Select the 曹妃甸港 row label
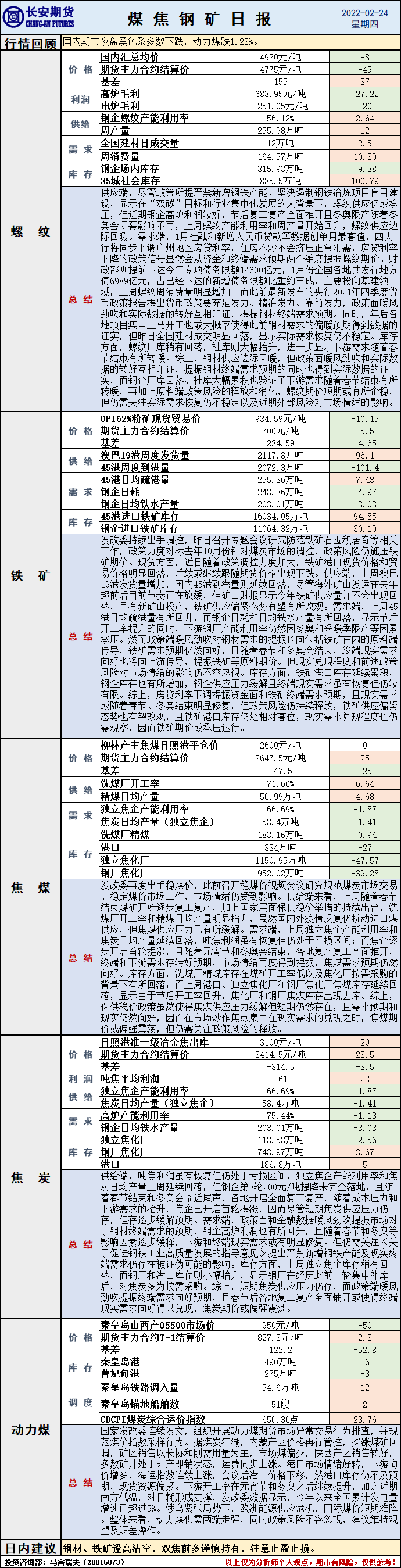Image resolution: width=401 pixels, height=1568 pixels. pyautogui.click(x=120, y=1373)
